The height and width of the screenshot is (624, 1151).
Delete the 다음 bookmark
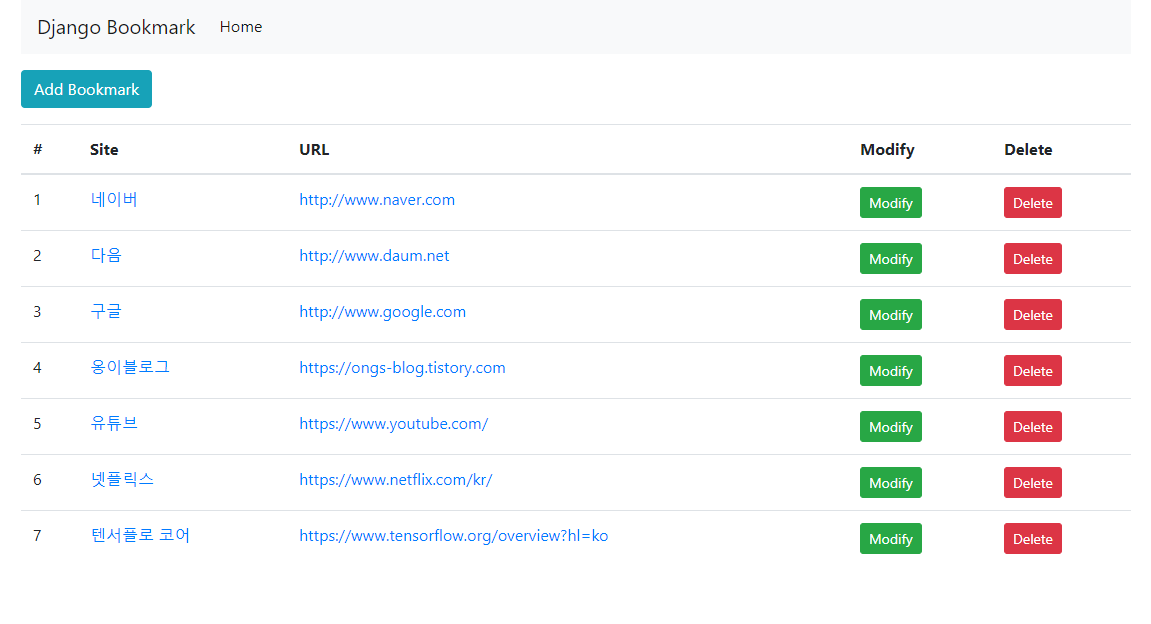[x=1033, y=258]
